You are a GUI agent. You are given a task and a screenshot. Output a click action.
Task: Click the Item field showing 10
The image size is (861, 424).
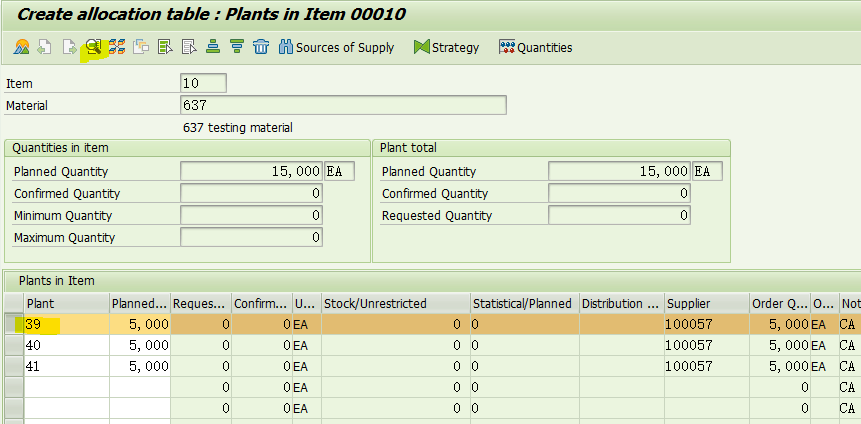click(x=203, y=83)
